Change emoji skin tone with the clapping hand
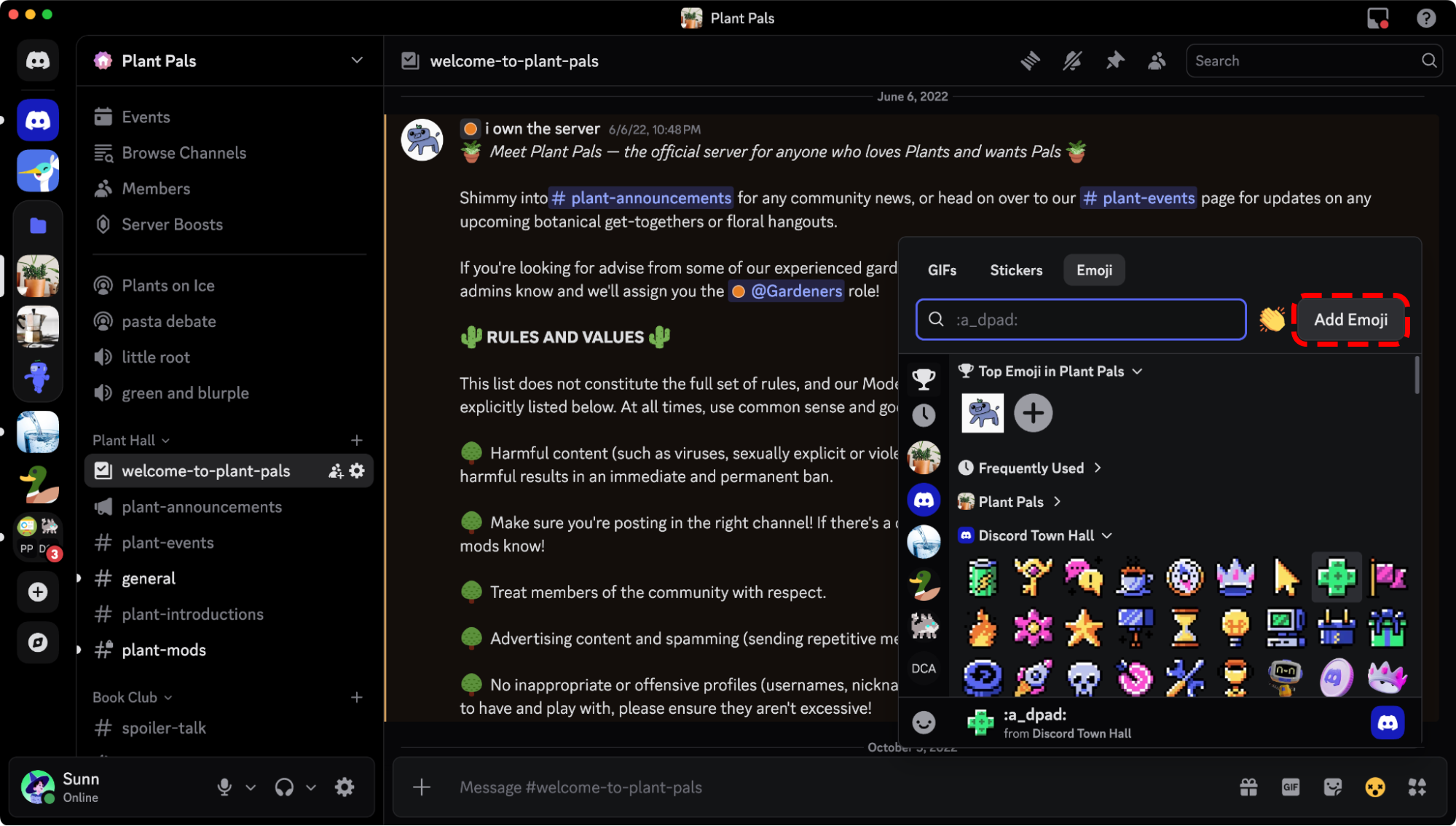The image size is (1456, 826). tap(1272, 319)
